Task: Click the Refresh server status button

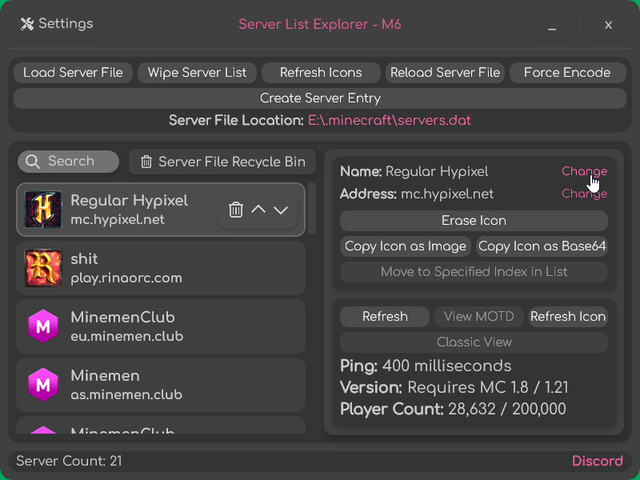Action: (x=384, y=317)
